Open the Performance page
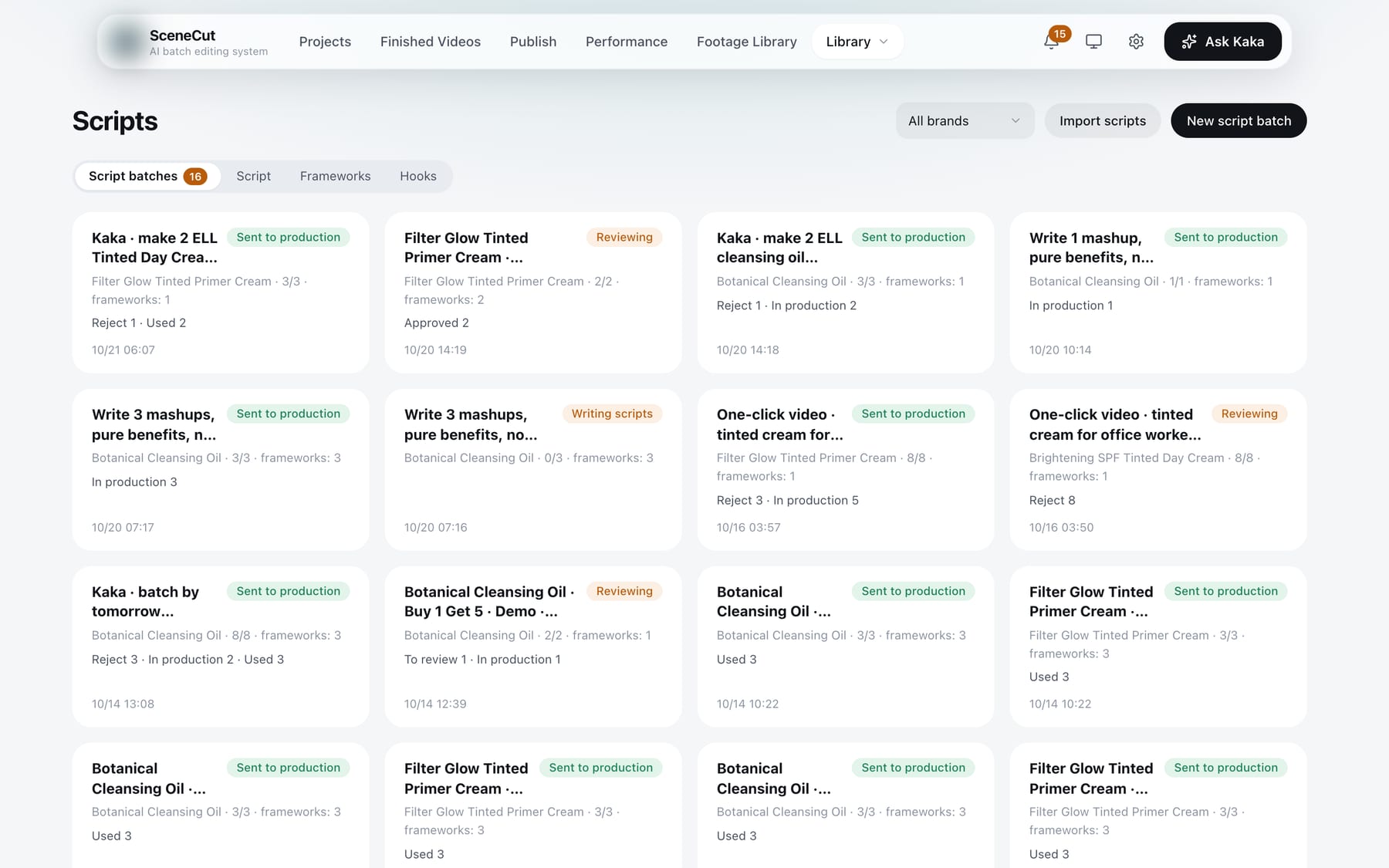The height and width of the screenshot is (868, 1389). pos(627,42)
